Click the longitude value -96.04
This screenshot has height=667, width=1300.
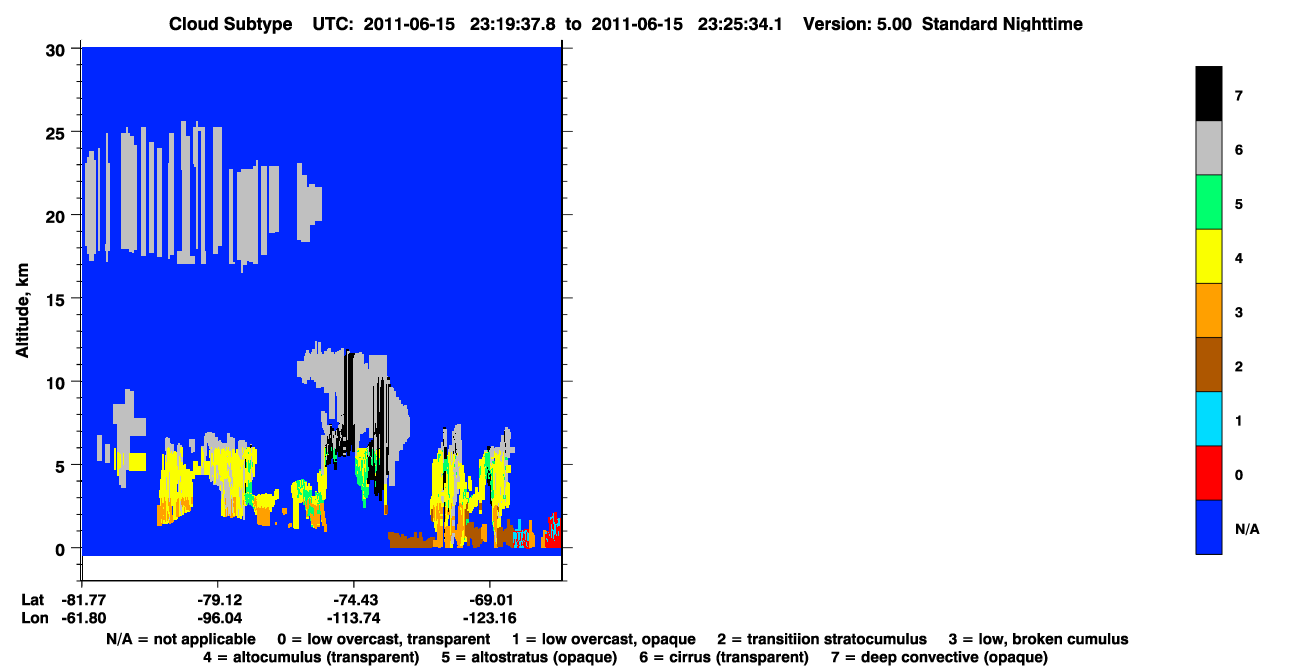[218, 618]
